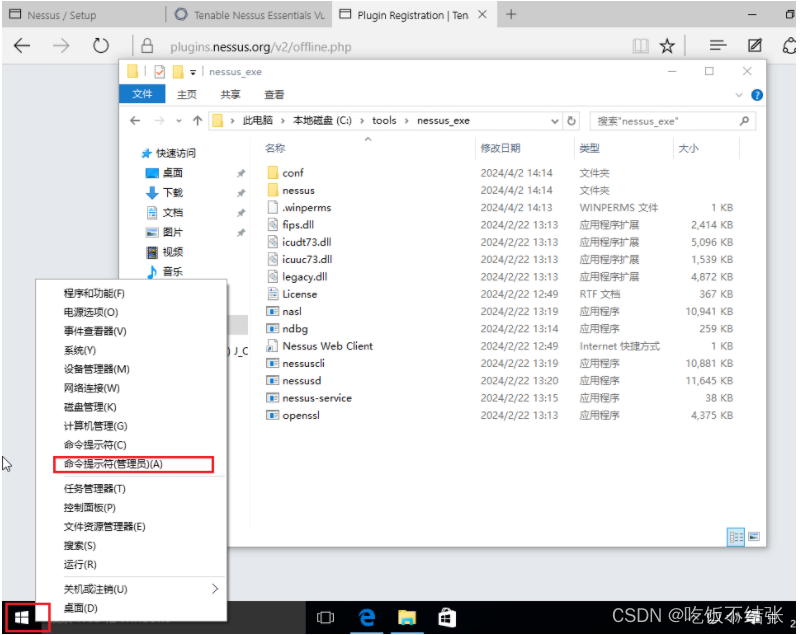Click 本地磁盘 (C:) in the path
This screenshot has width=800, height=635.
322,121
